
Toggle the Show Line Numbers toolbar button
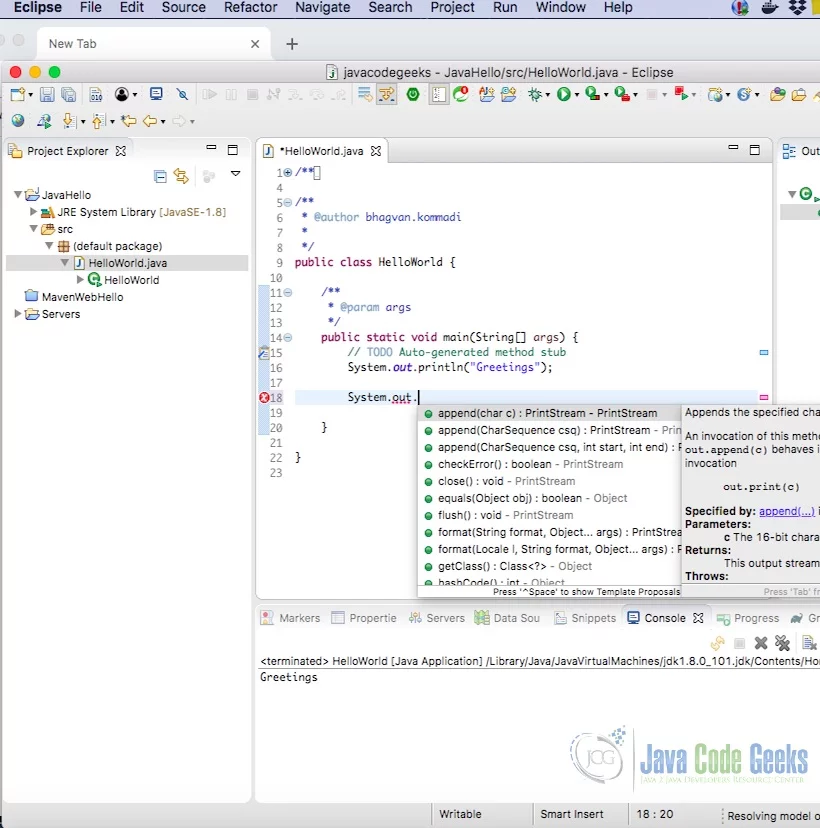click(438, 95)
